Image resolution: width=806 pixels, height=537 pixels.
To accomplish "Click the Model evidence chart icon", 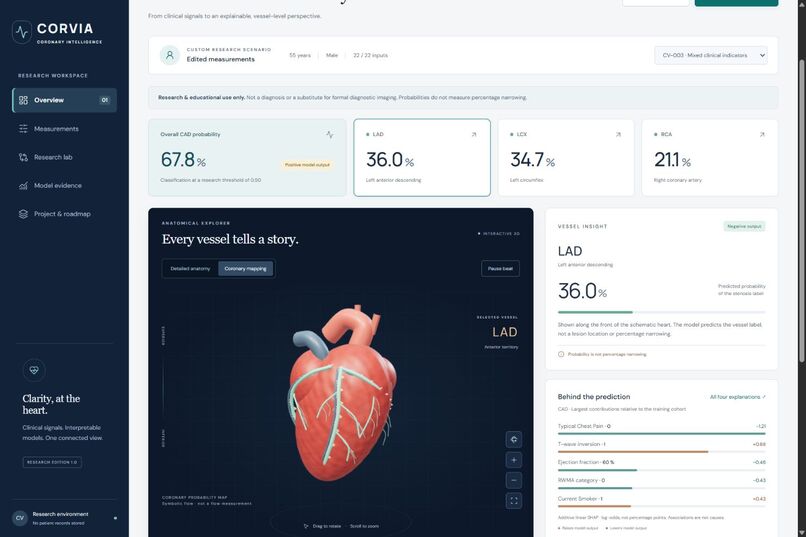I will (23, 186).
